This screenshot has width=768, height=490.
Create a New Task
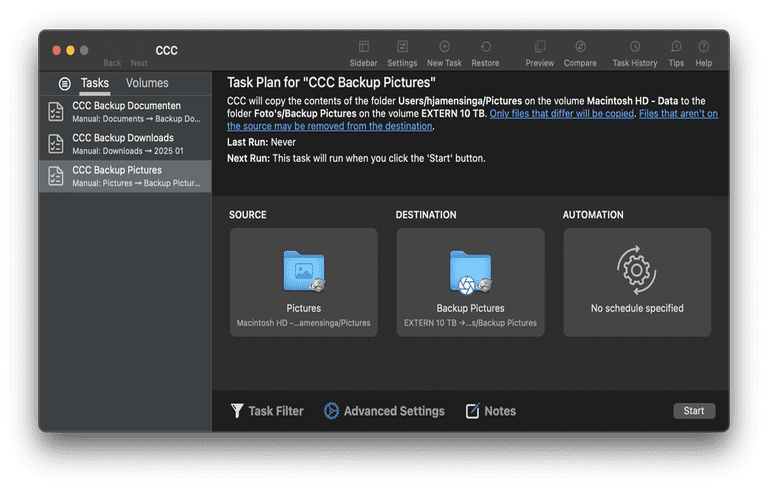444,47
